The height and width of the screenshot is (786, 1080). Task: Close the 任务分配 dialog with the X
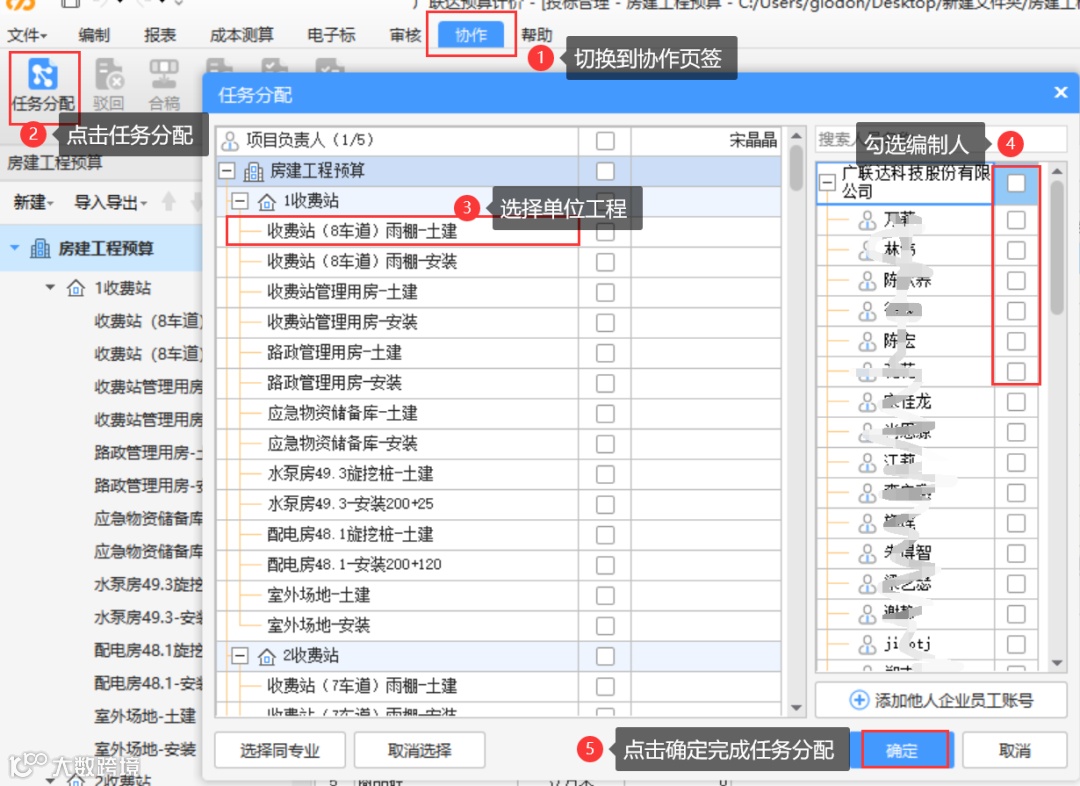tap(1061, 92)
